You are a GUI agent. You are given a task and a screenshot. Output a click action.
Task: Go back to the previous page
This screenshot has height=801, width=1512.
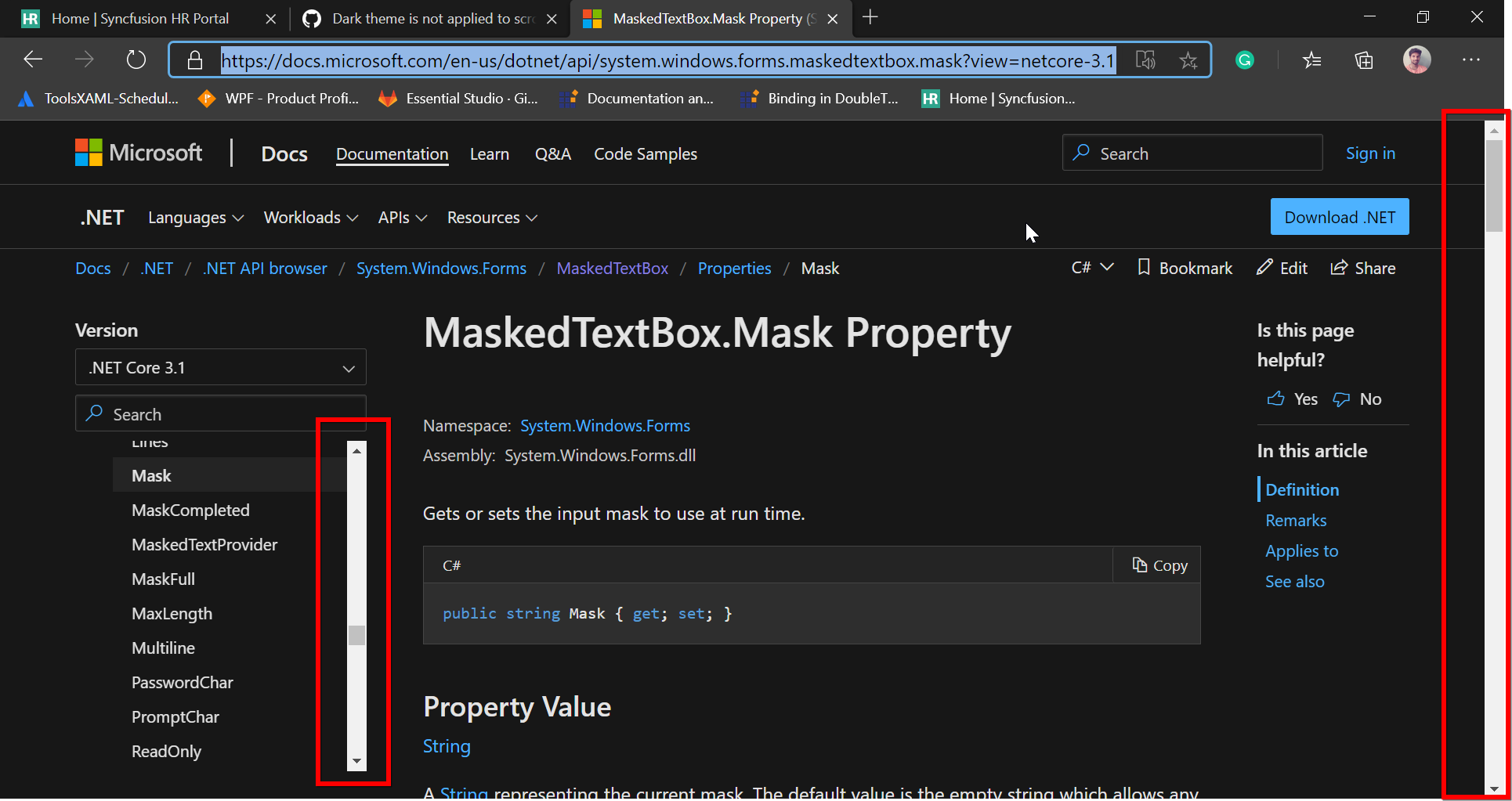[33, 60]
